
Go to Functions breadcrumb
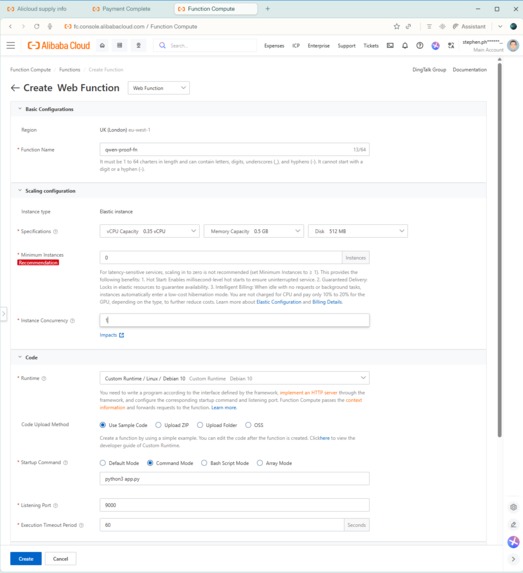(x=69, y=69)
